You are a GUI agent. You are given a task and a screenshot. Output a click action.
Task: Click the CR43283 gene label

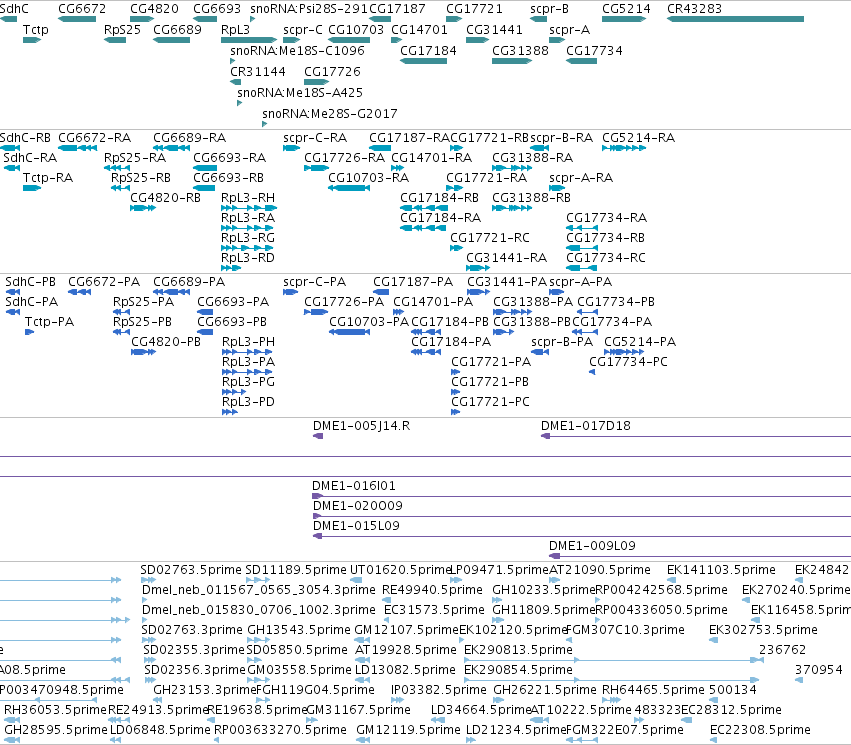point(694,9)
